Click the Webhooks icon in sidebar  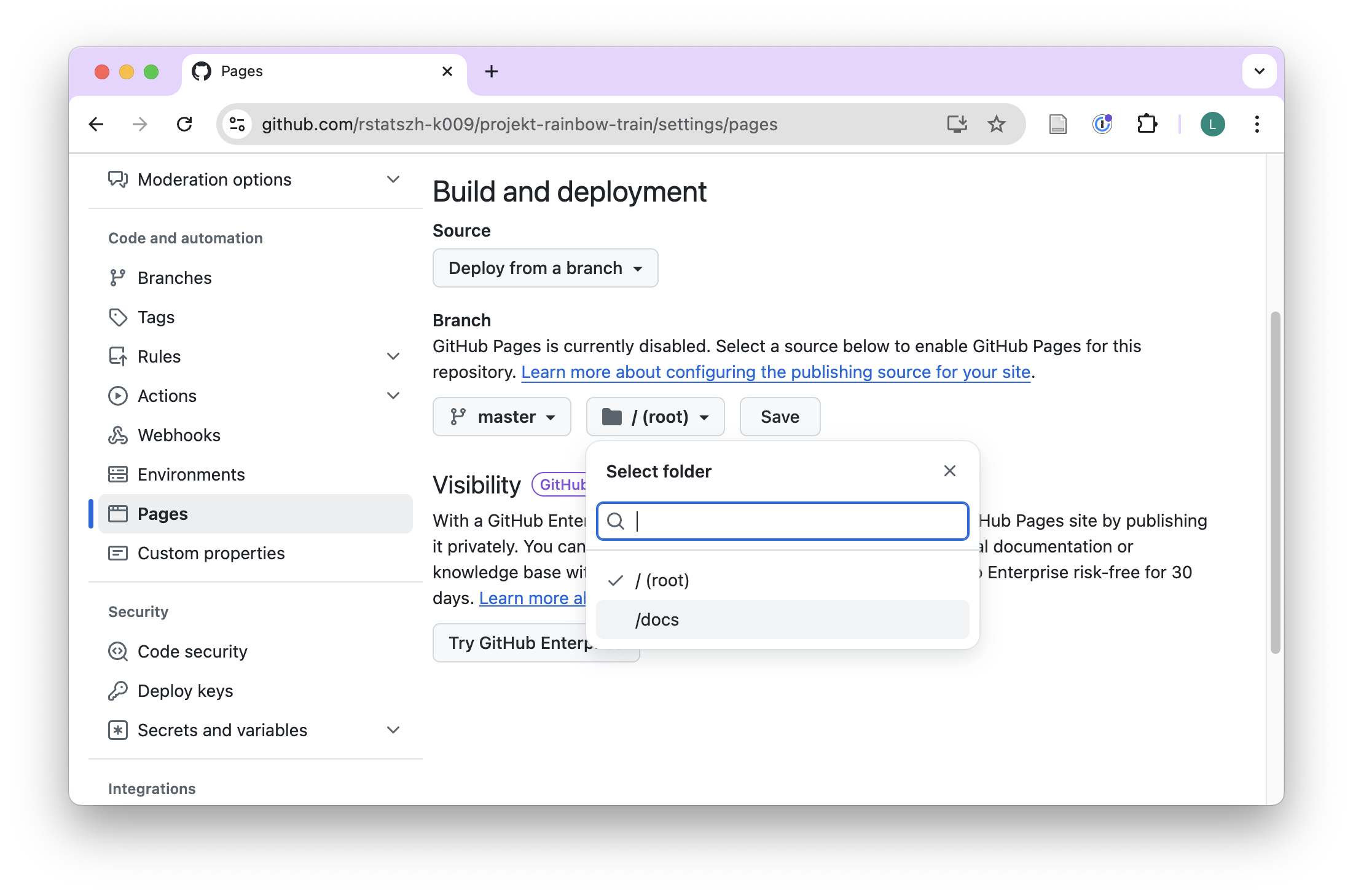click(x=118, y=435)
